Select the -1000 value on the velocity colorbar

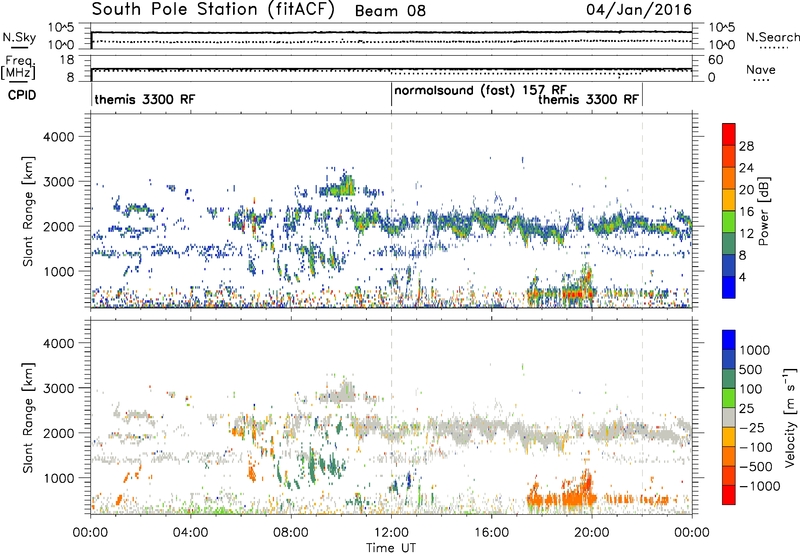point(760,486)
